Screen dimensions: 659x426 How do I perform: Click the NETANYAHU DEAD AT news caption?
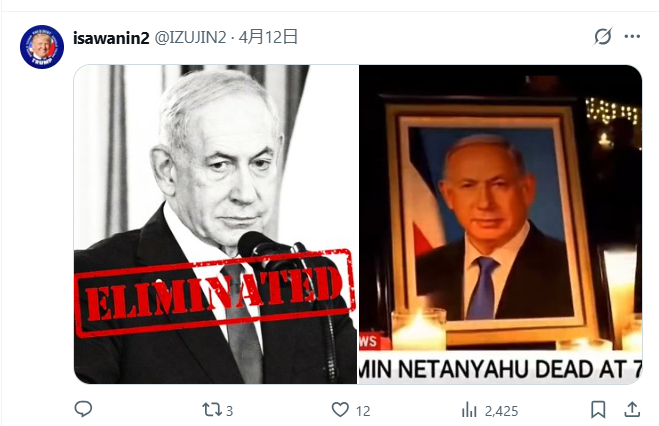coord(500,368)
